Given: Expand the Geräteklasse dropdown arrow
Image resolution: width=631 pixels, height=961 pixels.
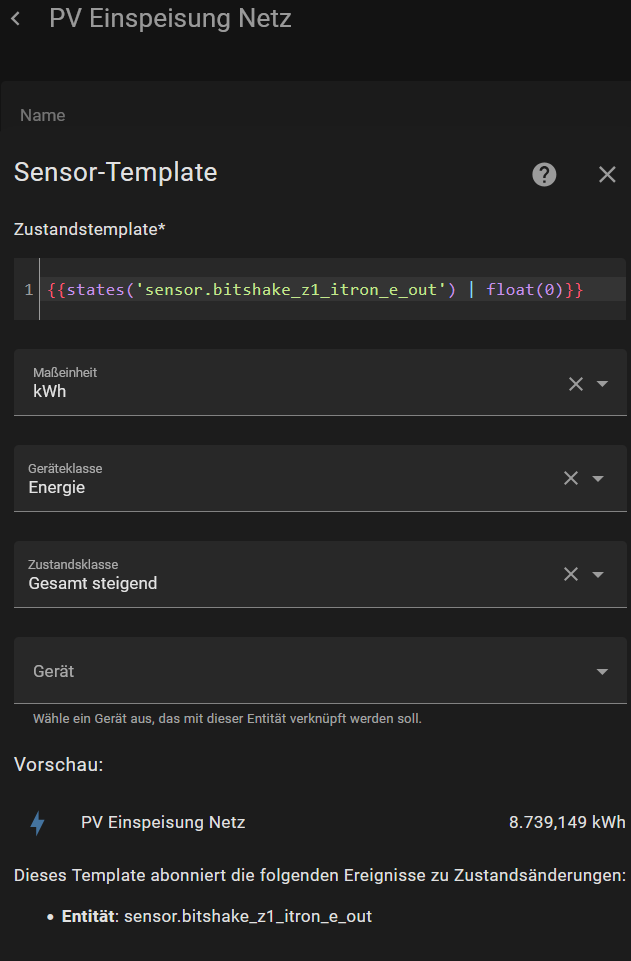Looking at the screenshot, I should (598, 478).
